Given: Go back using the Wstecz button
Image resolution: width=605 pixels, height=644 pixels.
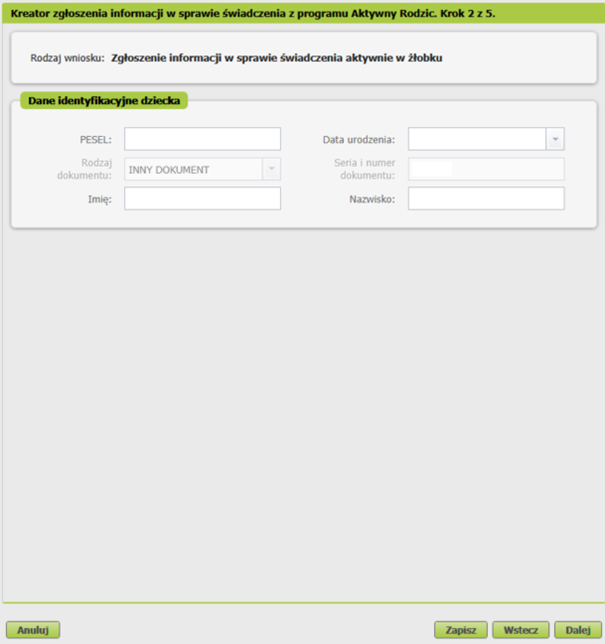Looking at the screenshot, I should coord(521,630).
